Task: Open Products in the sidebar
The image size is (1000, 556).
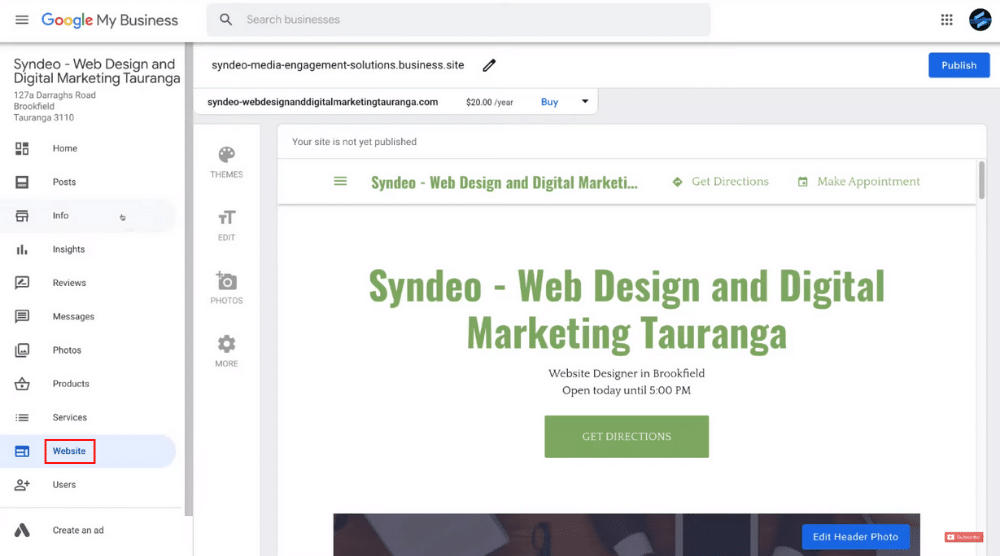Action: (x=71, y=384)
